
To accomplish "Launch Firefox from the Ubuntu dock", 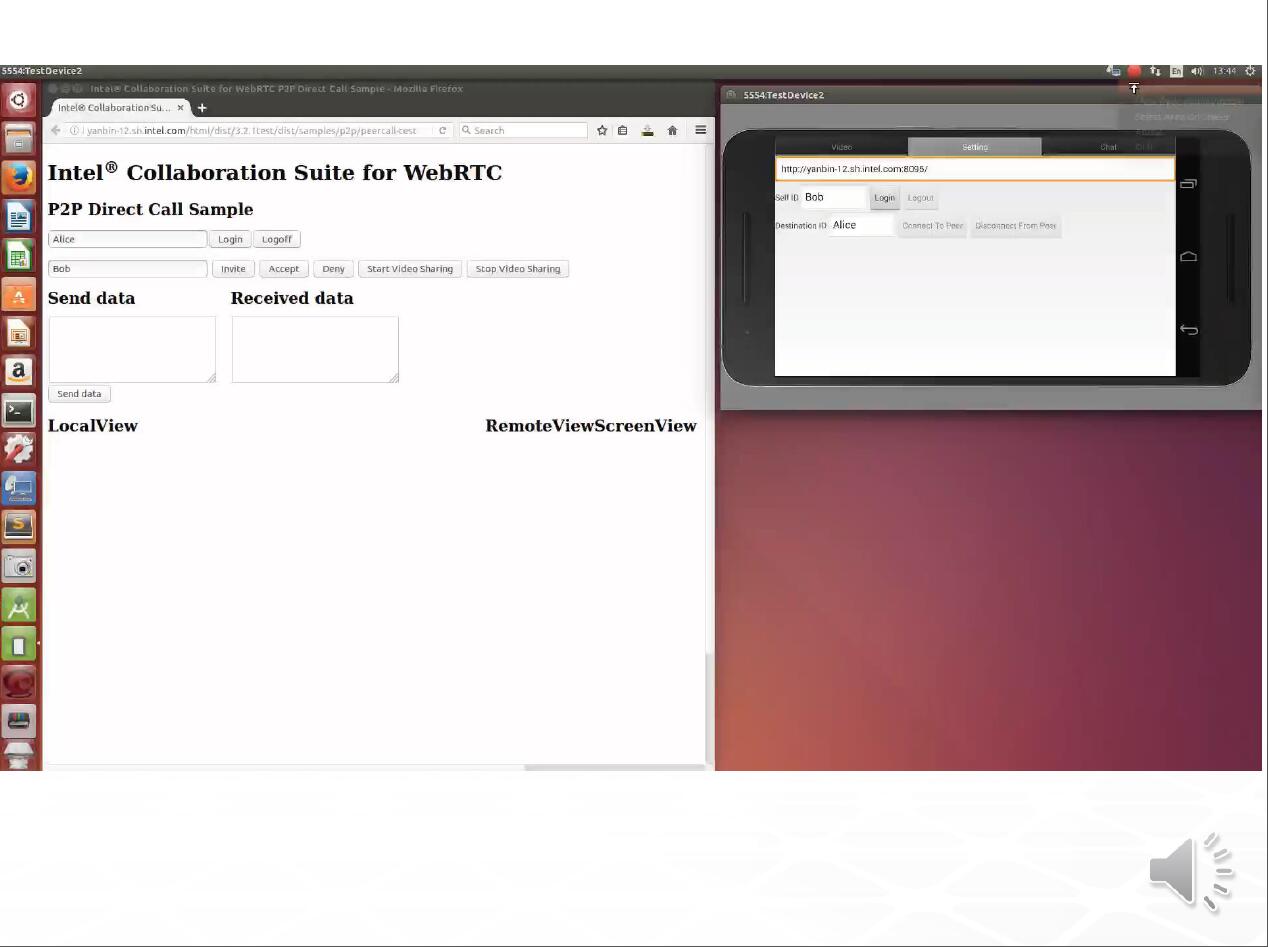I will pos(19,177).
